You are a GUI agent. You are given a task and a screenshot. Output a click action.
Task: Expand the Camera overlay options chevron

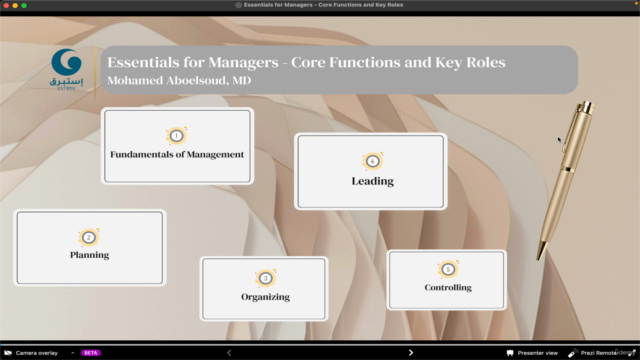coord(73,353)
